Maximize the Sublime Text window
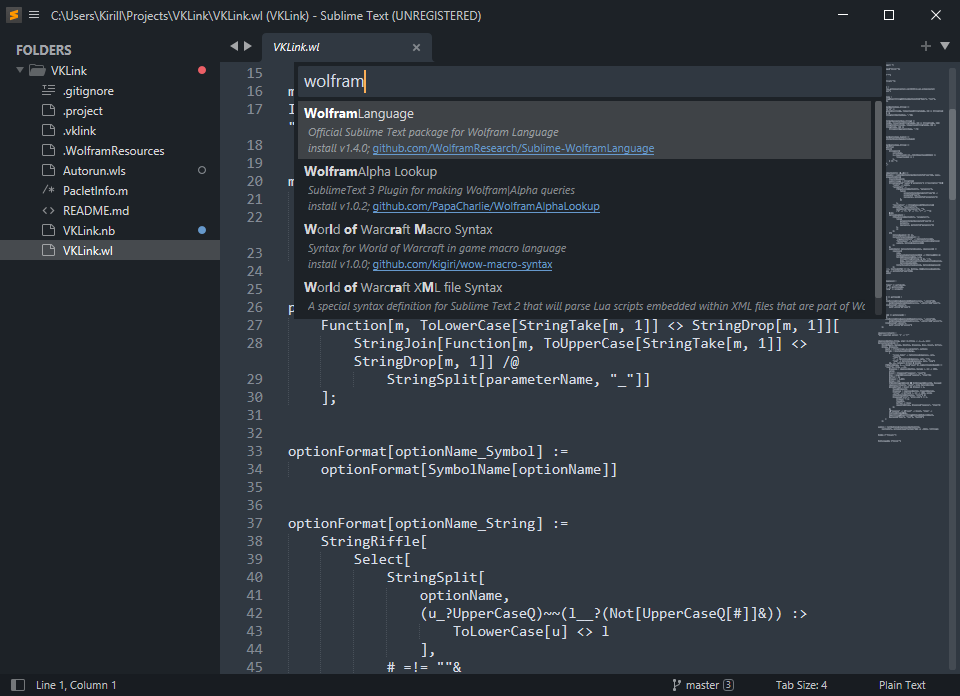The height and width of the screenshot is (696, 960). pos(889,15)
